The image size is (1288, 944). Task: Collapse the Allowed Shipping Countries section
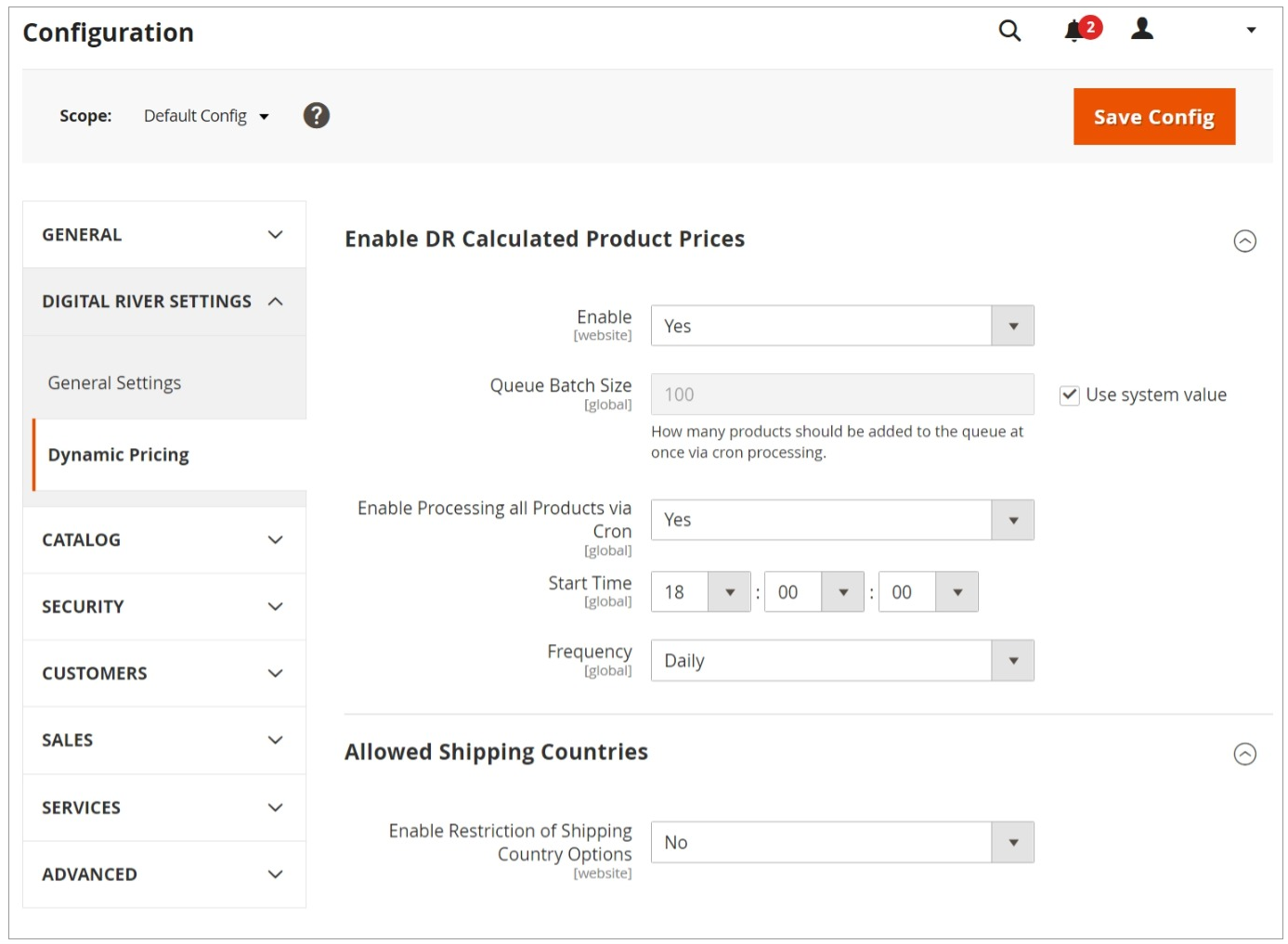[x=1244, y=754]
